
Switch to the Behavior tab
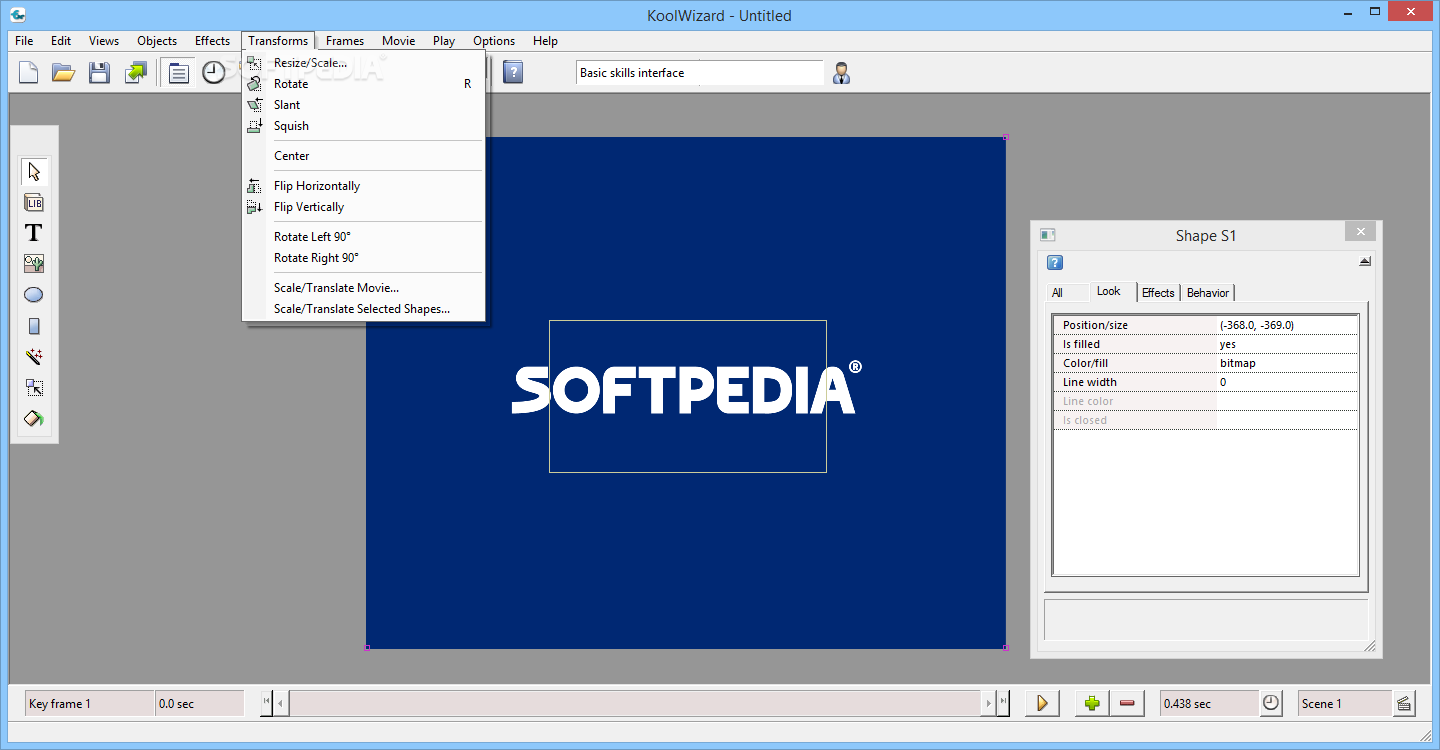[x=1208, y=293]
